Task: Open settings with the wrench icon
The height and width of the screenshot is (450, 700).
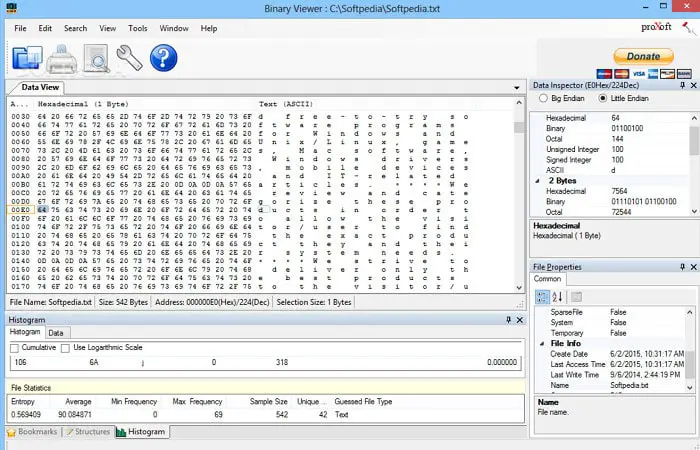Action: [129, 58]
